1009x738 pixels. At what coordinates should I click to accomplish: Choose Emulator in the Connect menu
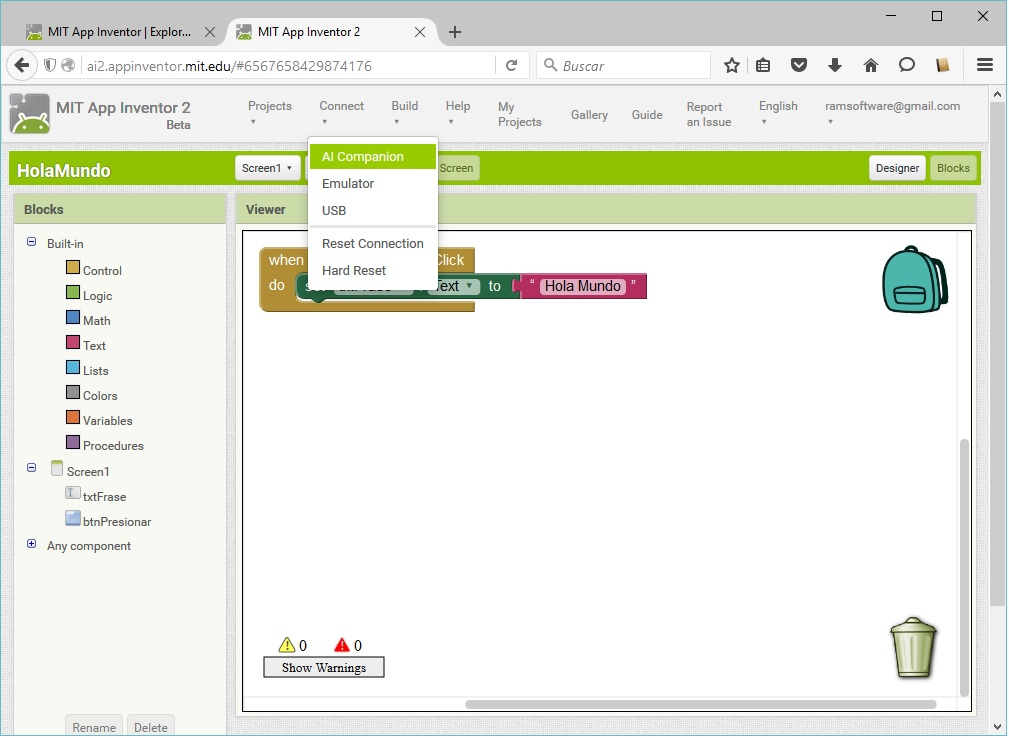(348, 184)
